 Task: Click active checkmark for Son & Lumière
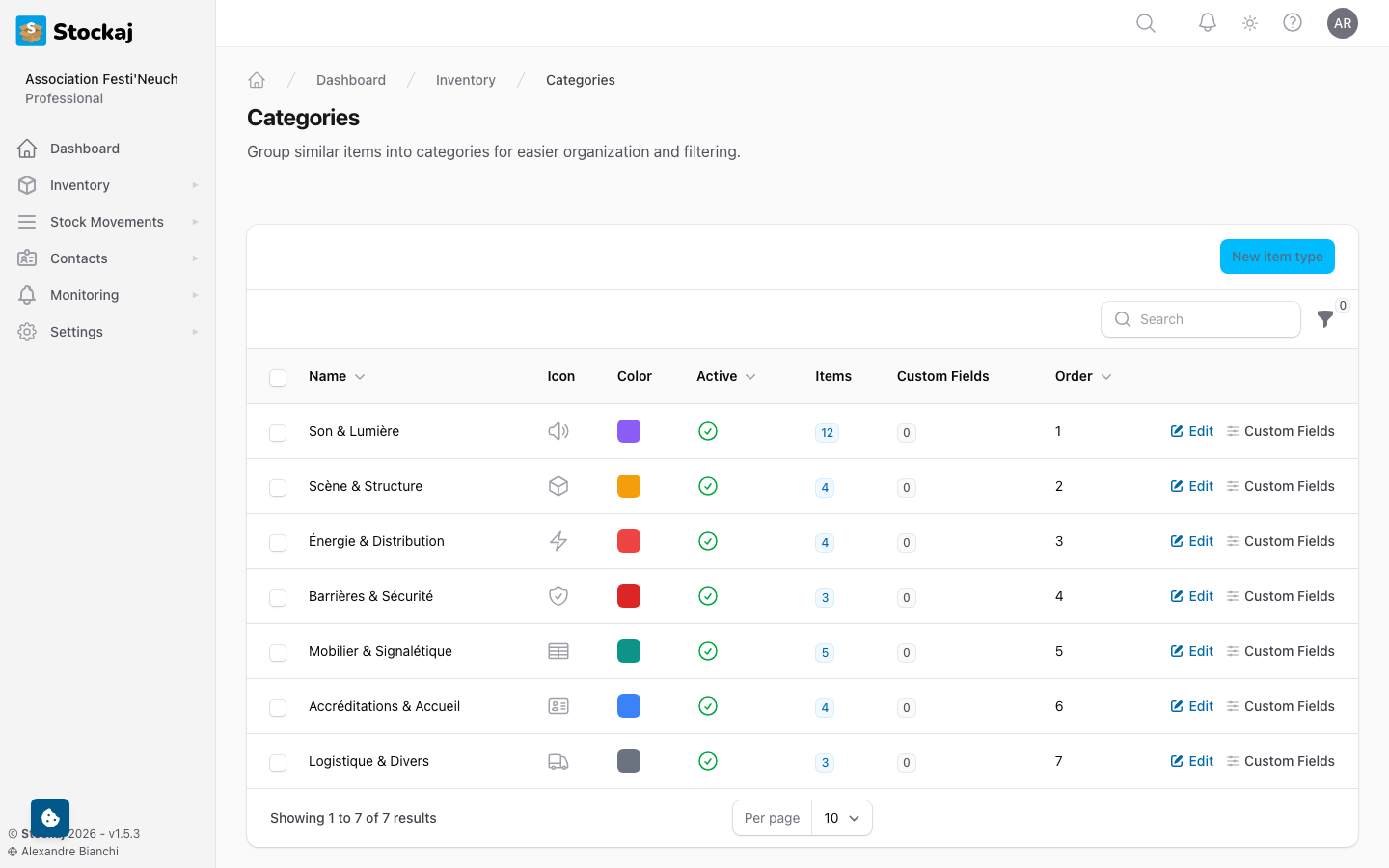tap(708, 431)
